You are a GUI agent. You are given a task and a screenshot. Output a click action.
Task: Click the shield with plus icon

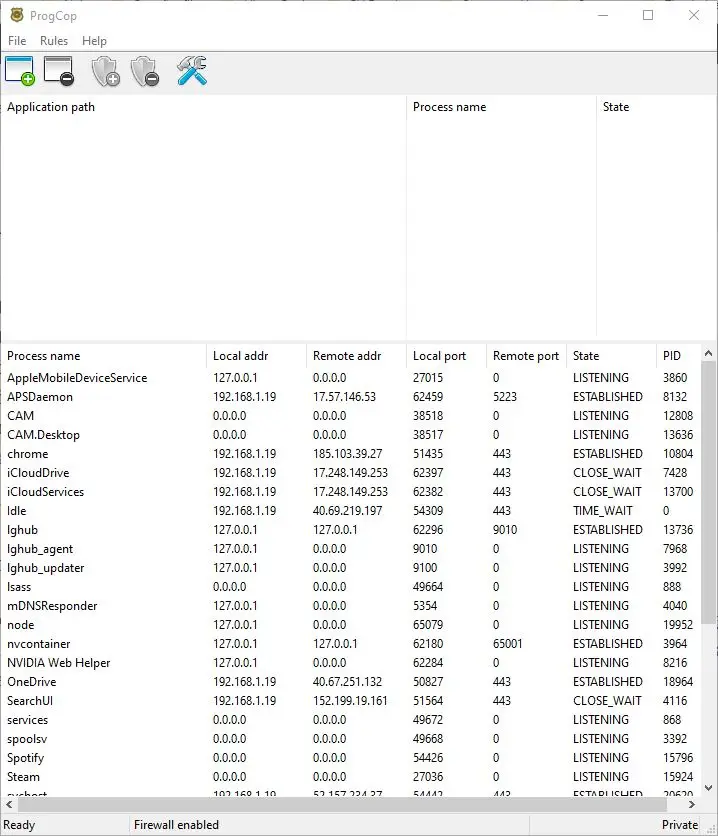pos(105,71)
